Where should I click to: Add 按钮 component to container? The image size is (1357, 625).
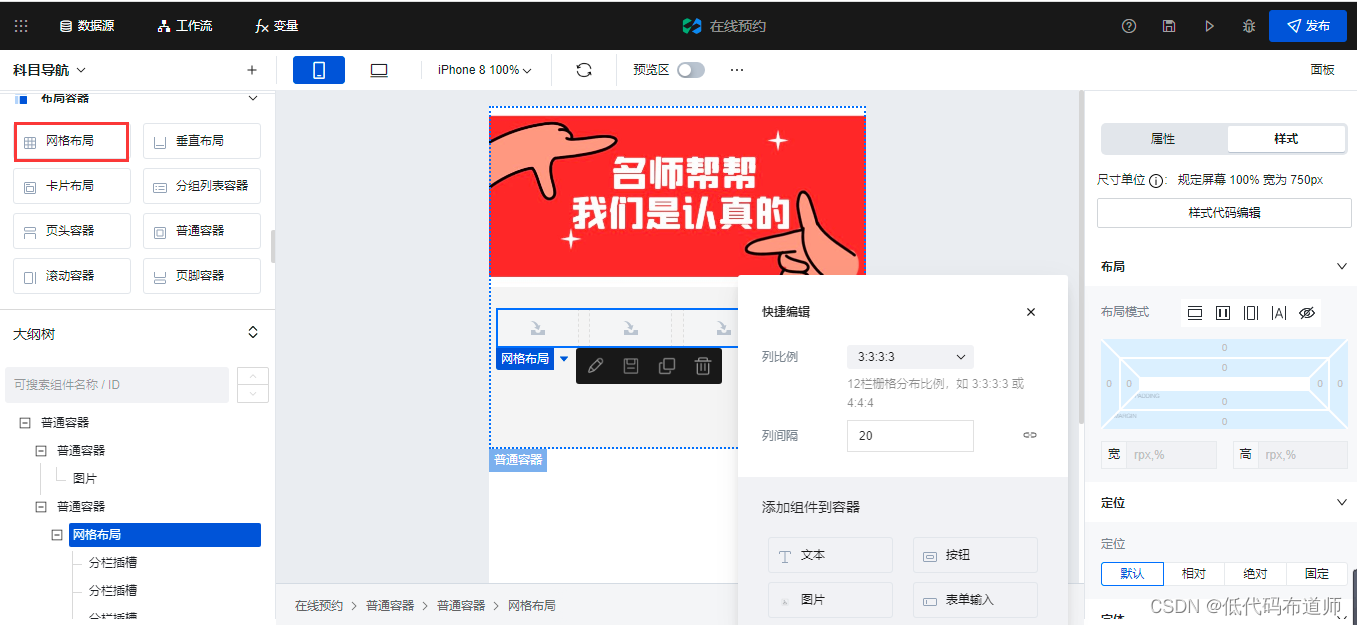[975, 555]
